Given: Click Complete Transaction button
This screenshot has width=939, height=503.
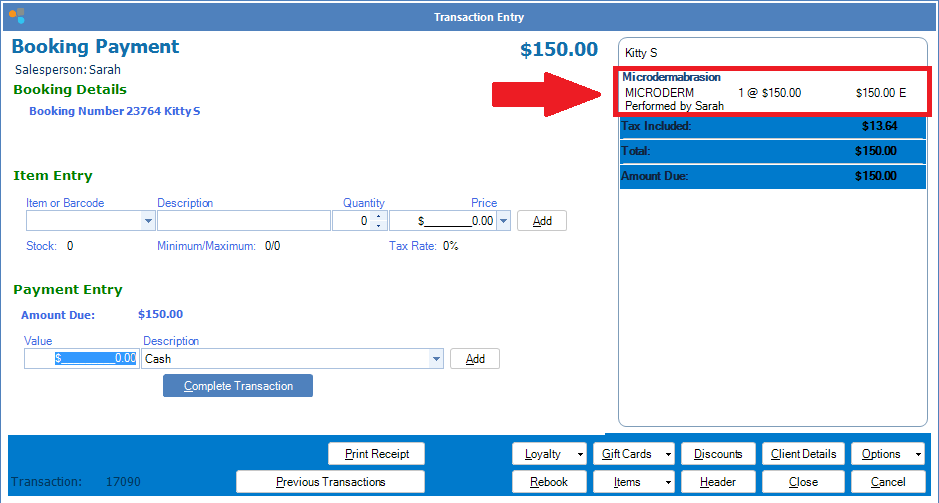Looking at the screenshot, I should pyautogui.click(x=238, y=386).
